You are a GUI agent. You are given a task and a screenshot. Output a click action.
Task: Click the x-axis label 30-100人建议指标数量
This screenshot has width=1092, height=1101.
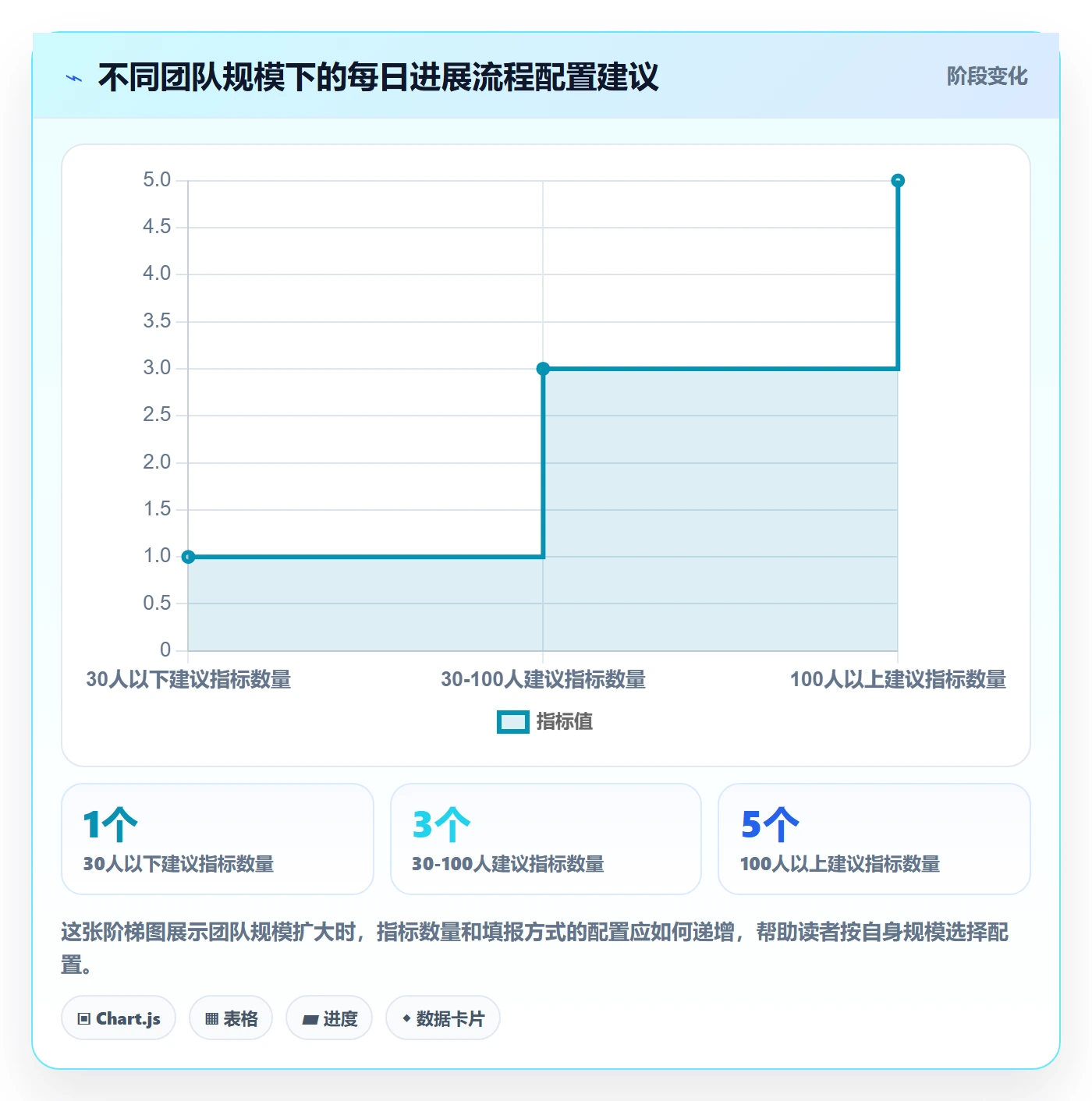(543, 680)
